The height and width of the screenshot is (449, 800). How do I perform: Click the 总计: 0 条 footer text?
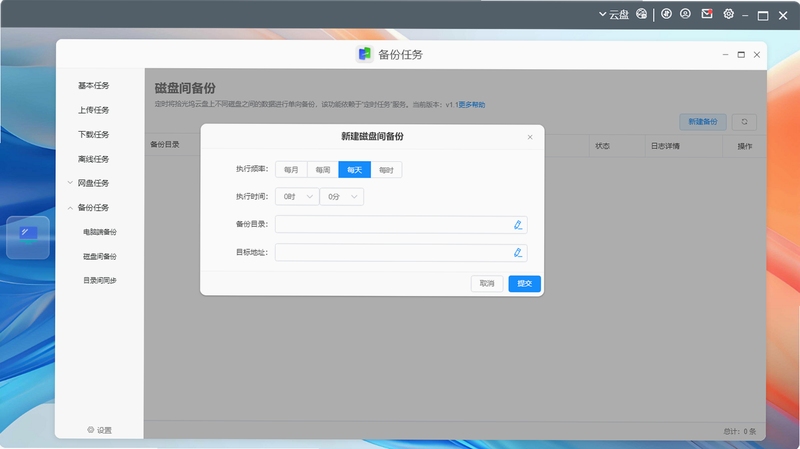tap(740, 431)
